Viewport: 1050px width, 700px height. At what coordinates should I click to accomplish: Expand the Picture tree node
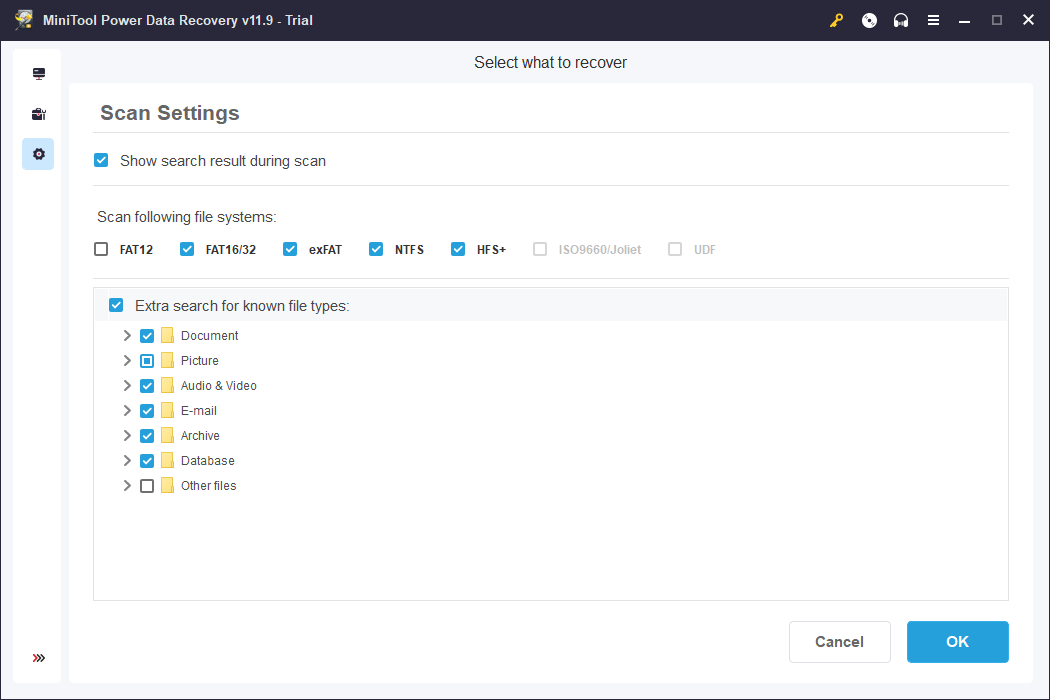[x=127, y=360]
